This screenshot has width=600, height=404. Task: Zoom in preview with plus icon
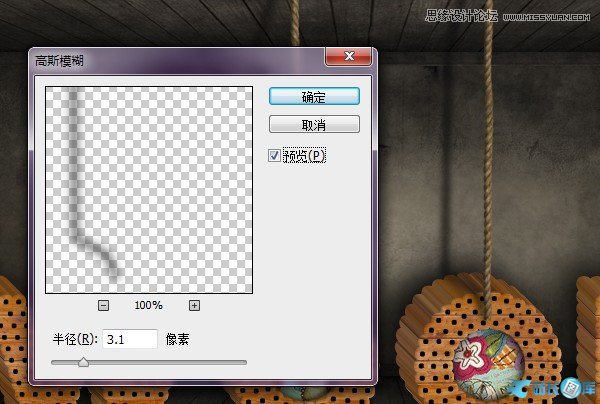click(x=194, y=305)
